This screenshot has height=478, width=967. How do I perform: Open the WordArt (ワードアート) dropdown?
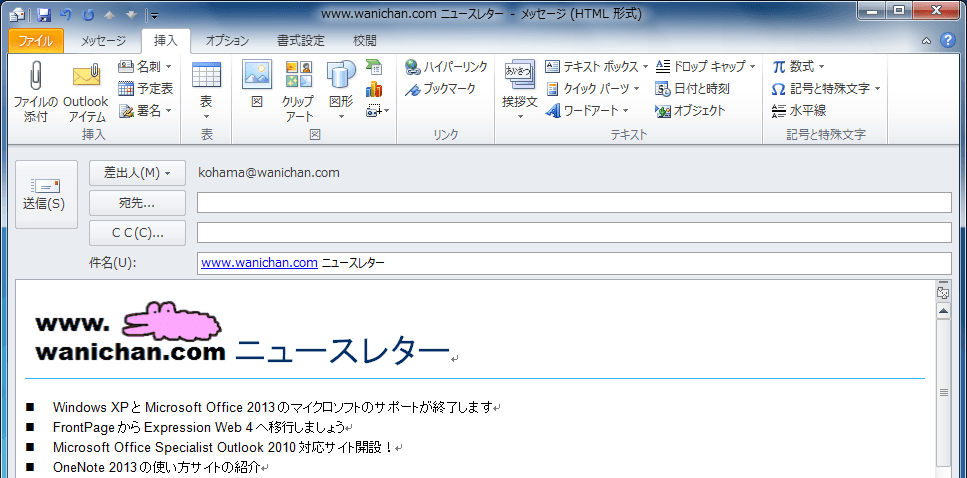(x=586, y=110)
